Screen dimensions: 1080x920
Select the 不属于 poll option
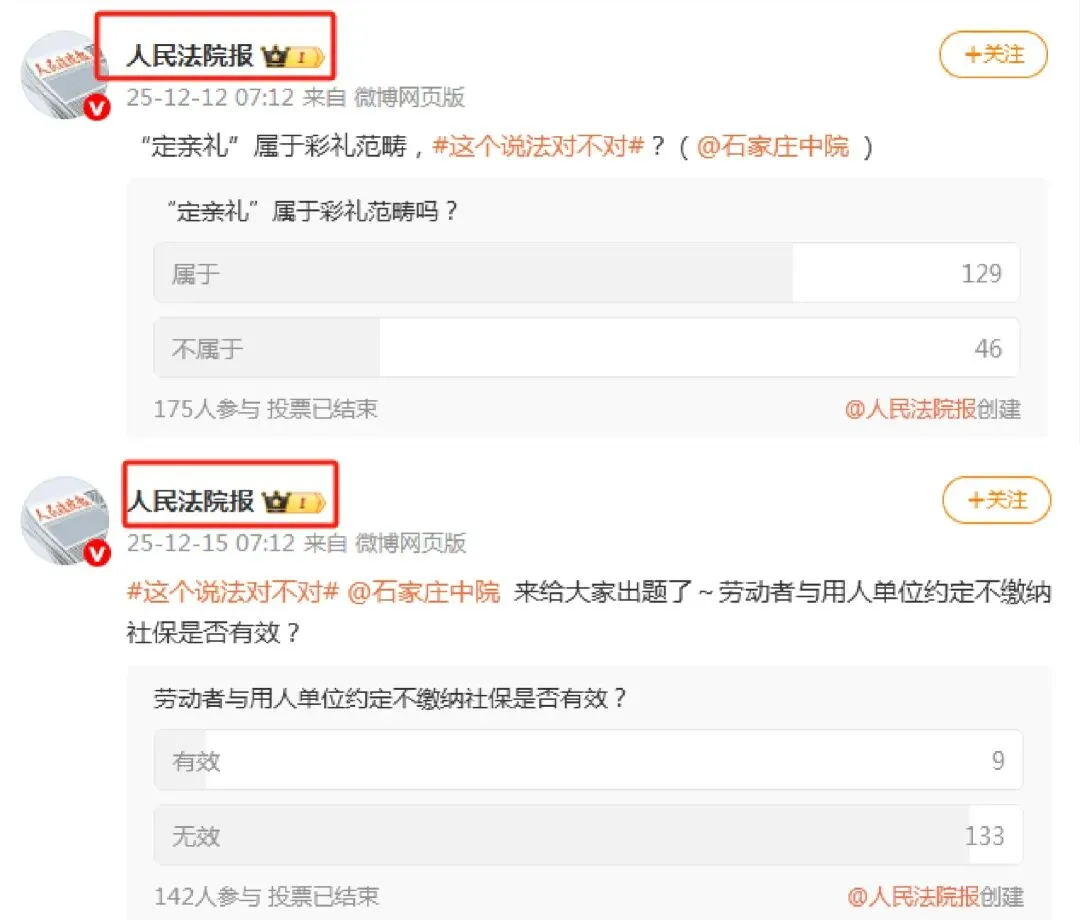click(x=586, y=348)
